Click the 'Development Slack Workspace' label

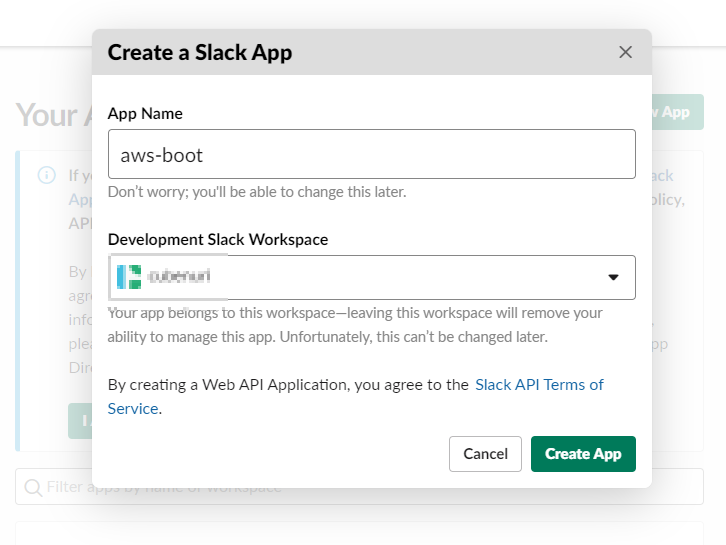pyautogui.click(x=218, y=239)
